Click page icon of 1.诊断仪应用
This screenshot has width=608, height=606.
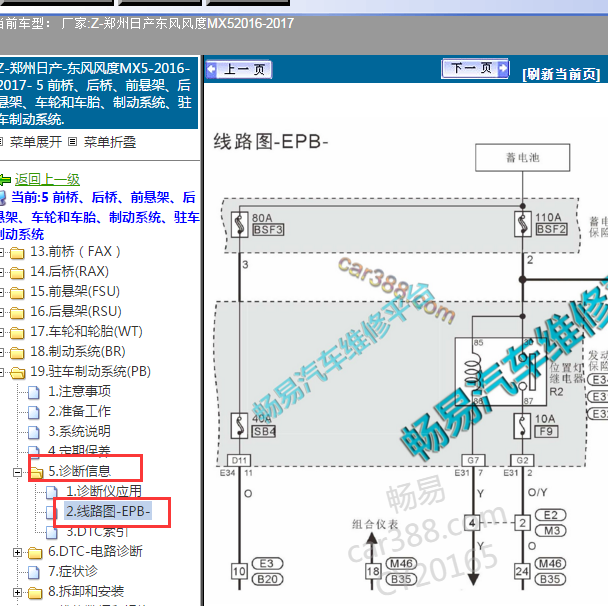tap(52, 492)
